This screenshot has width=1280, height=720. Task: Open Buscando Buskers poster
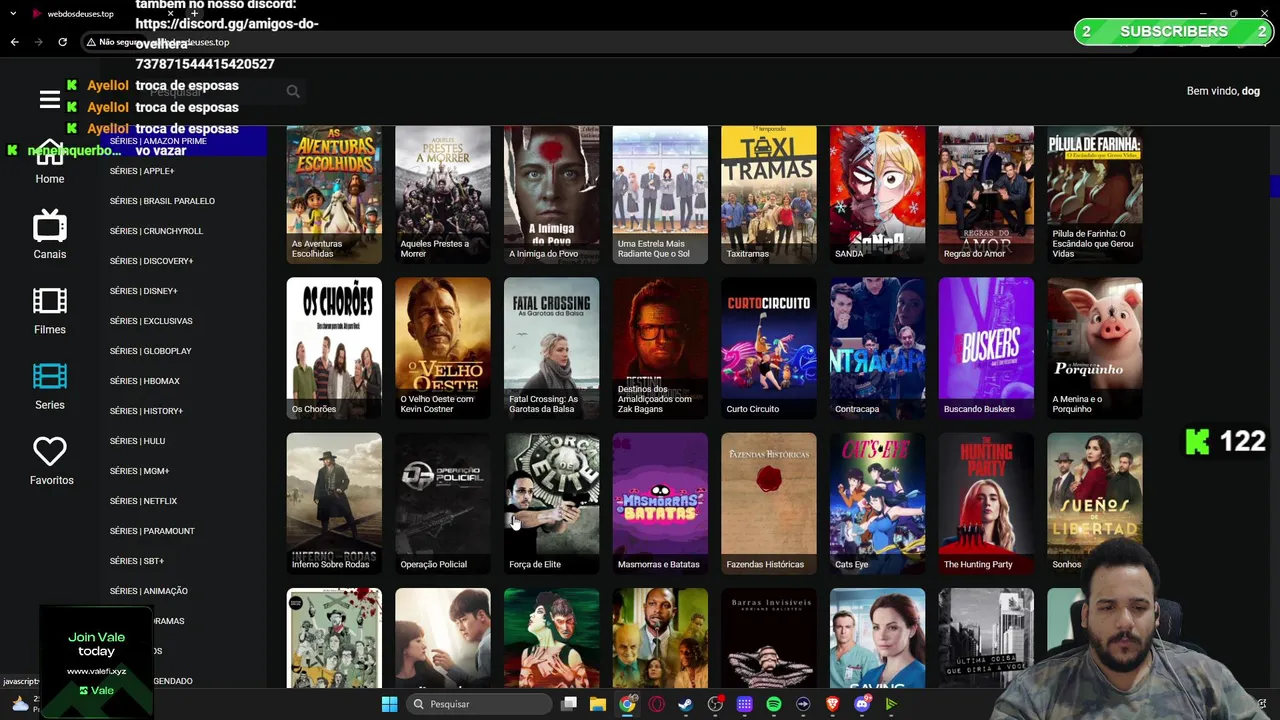click(x=986, y=348)
